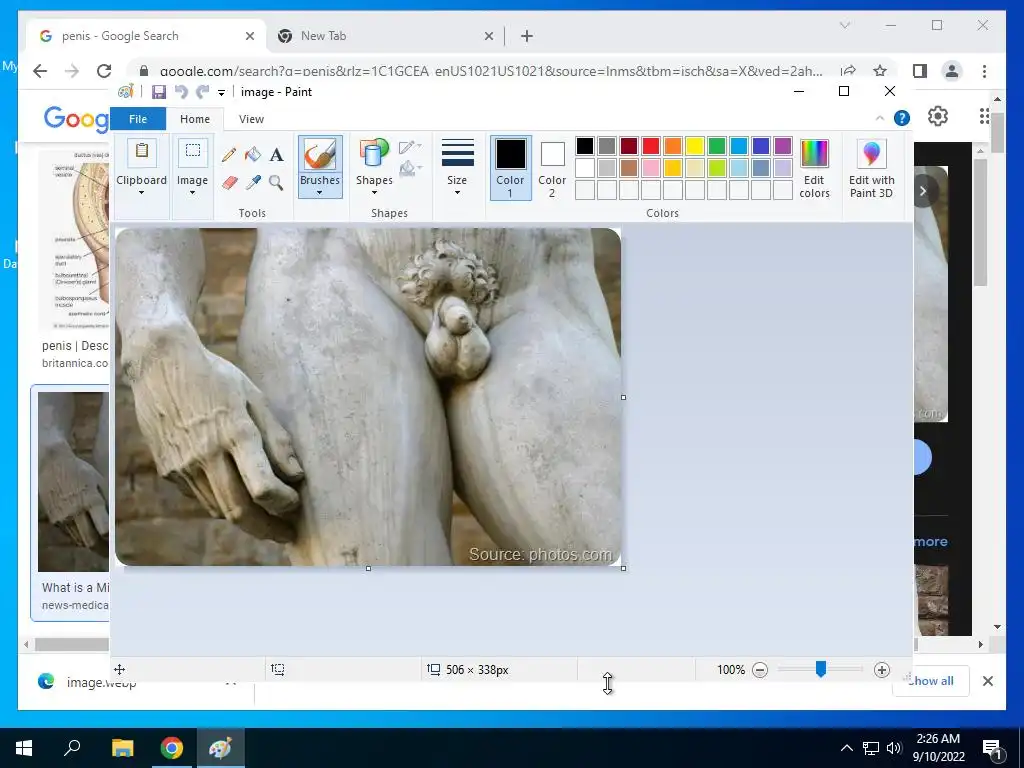Image resolution: width=1024 pixels, height=768 pixels.
Task: Open the Edit colors dialog
Action: point(814,168)
